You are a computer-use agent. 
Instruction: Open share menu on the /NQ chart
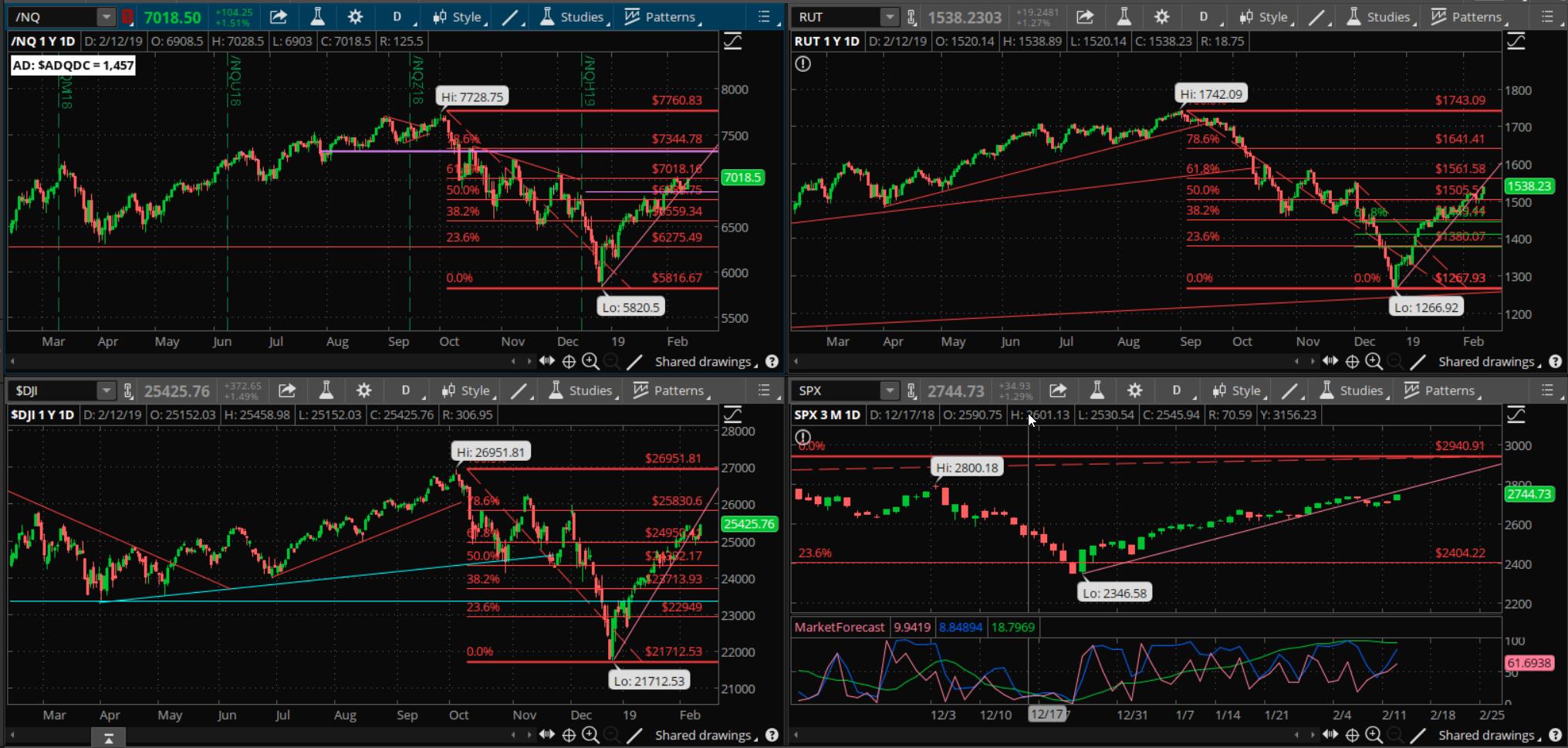(279, 17)
